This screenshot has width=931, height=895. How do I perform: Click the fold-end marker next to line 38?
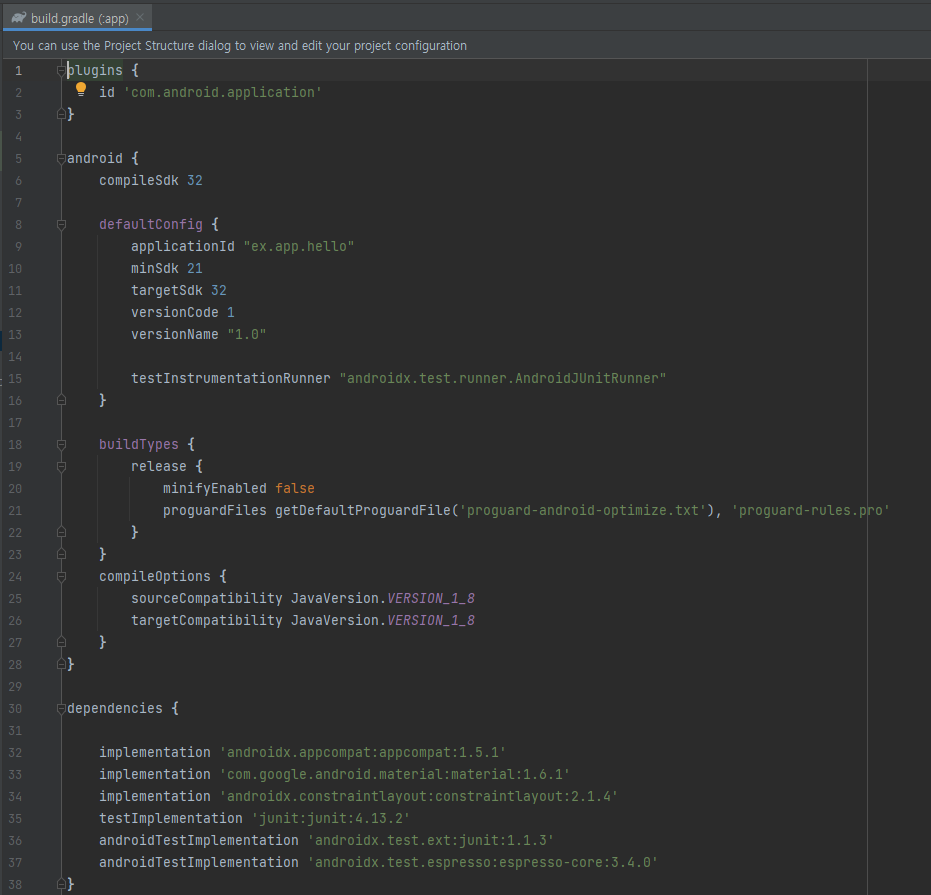click(x=60, y=884)
